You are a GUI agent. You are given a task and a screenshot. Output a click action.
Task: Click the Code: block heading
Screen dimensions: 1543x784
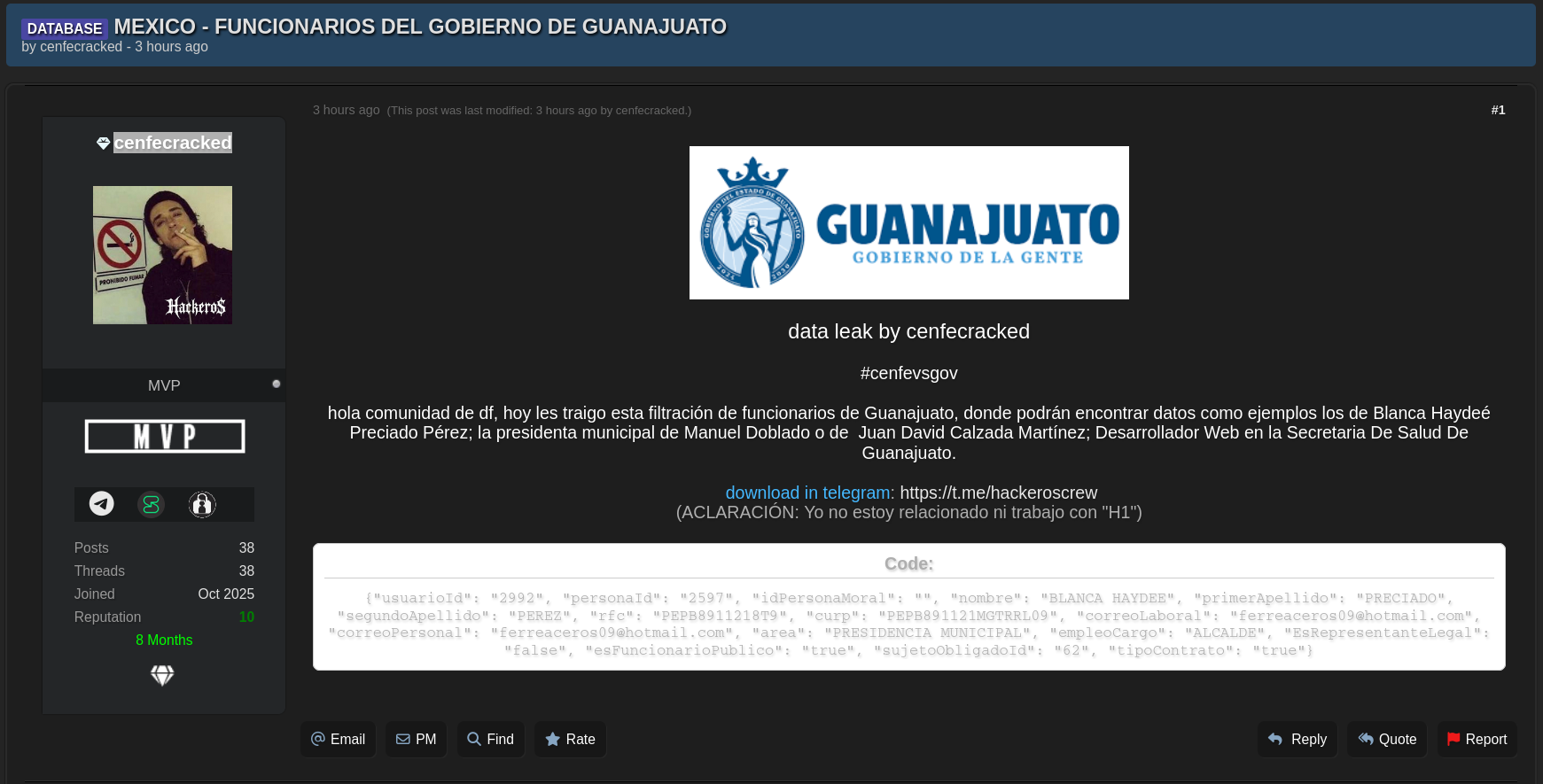point(908,563)
